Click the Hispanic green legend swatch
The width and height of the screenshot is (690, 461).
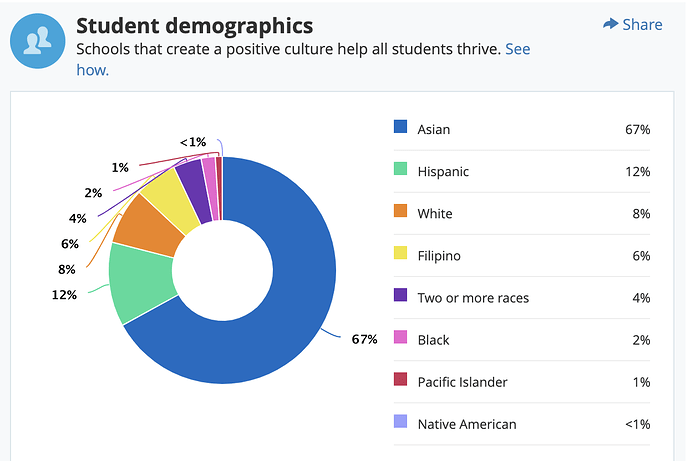click(401, 170)
